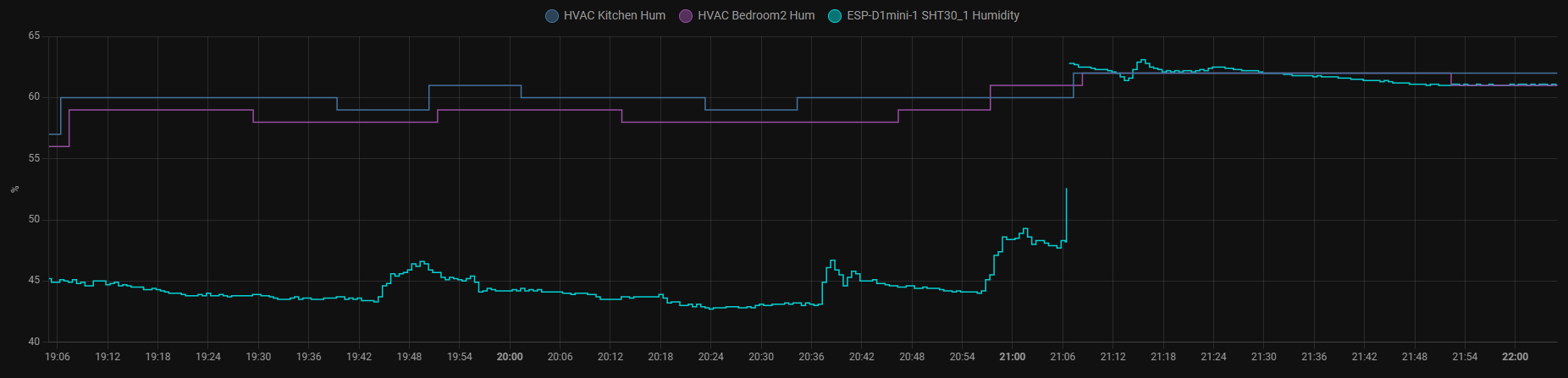The height and width of the screenshot is (378, 1568).
Task: Click the 21:30 time axis label
Action: click(x=1264, y=357)
